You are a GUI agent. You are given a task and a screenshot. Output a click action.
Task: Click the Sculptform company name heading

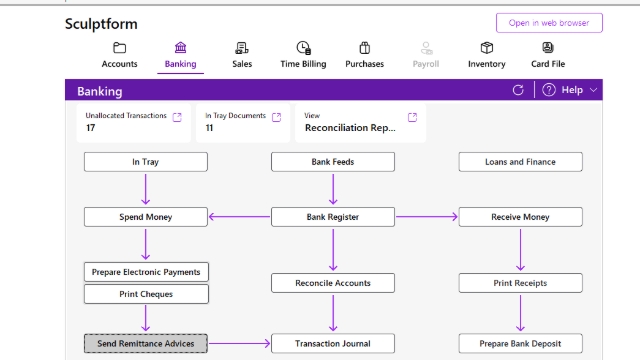(x=101, y=24)
